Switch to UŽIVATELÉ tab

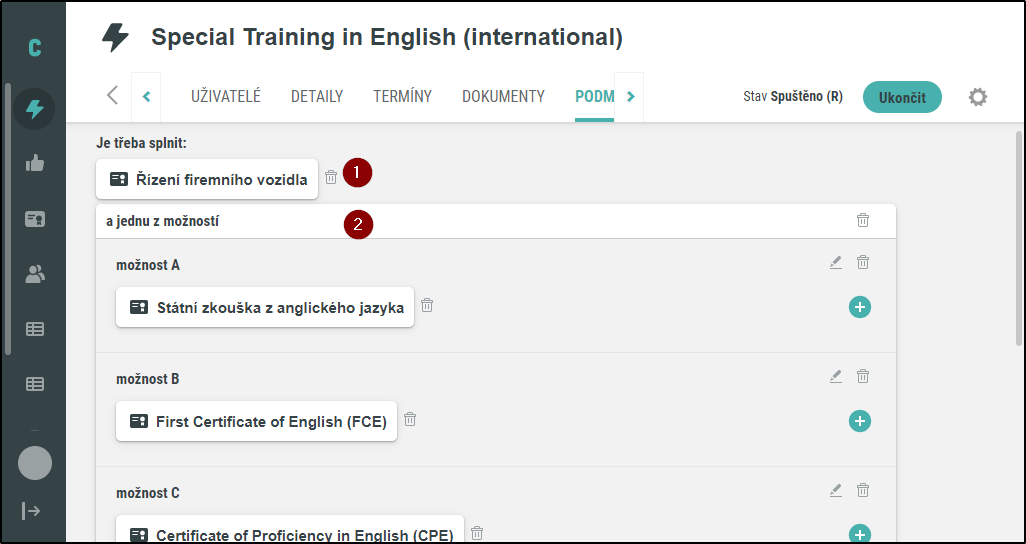(226, 97)
